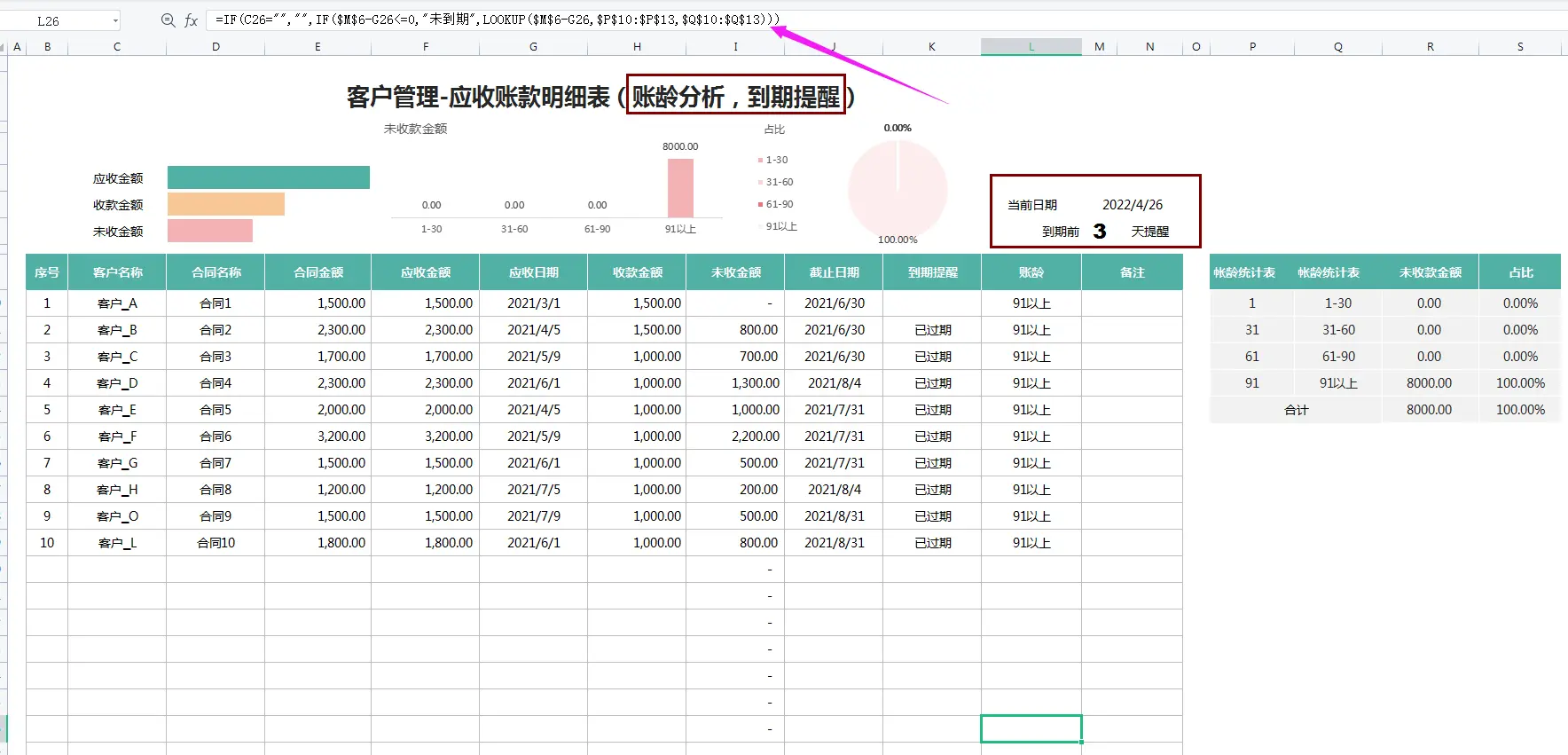Viewport: 1568px width, 755px height.
Task: Select 100.00% cell in the 91以上 row
Action: click(x=1520, y=383)
